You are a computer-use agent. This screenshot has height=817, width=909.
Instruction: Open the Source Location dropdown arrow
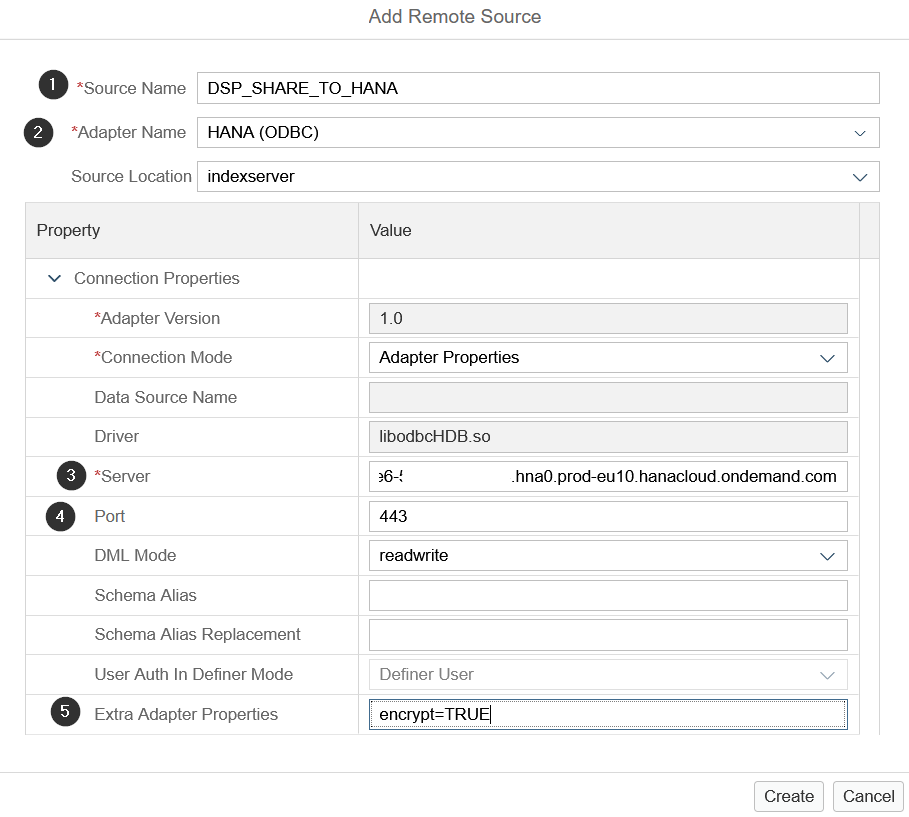860,177
